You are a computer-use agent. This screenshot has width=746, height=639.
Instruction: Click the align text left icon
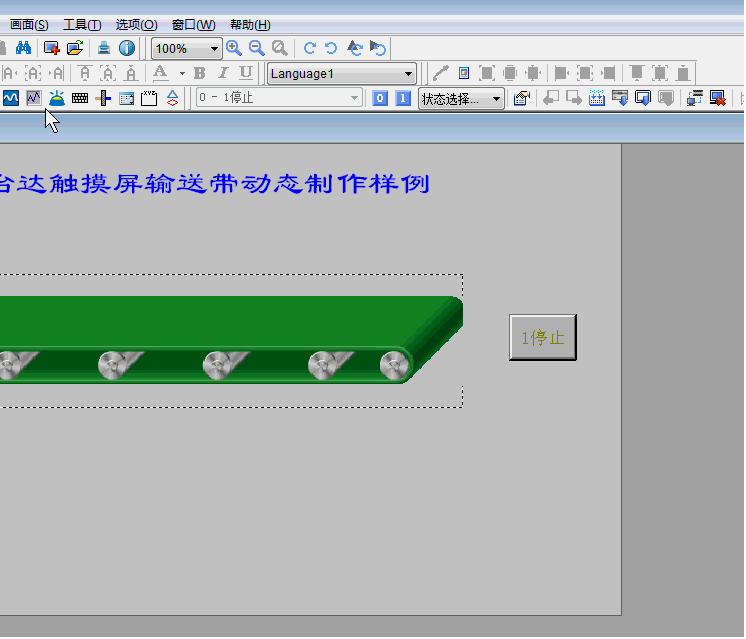tap(10, 73)
